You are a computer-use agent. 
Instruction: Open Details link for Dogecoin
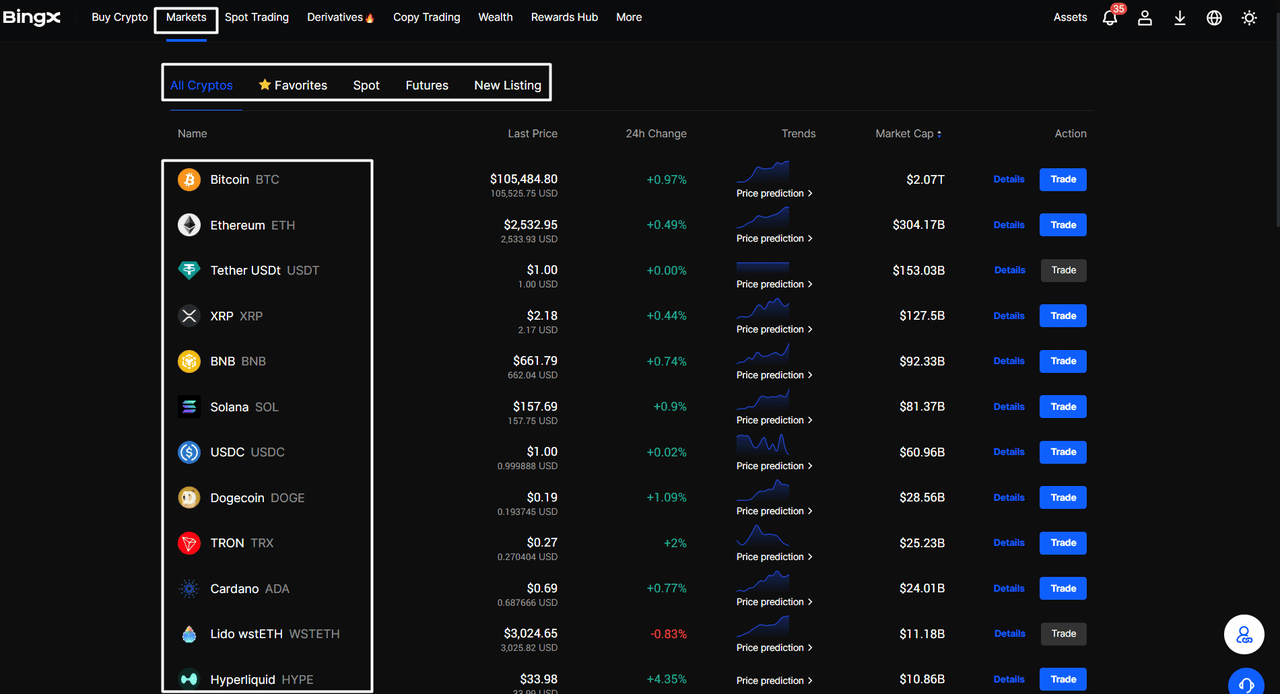1008,498
